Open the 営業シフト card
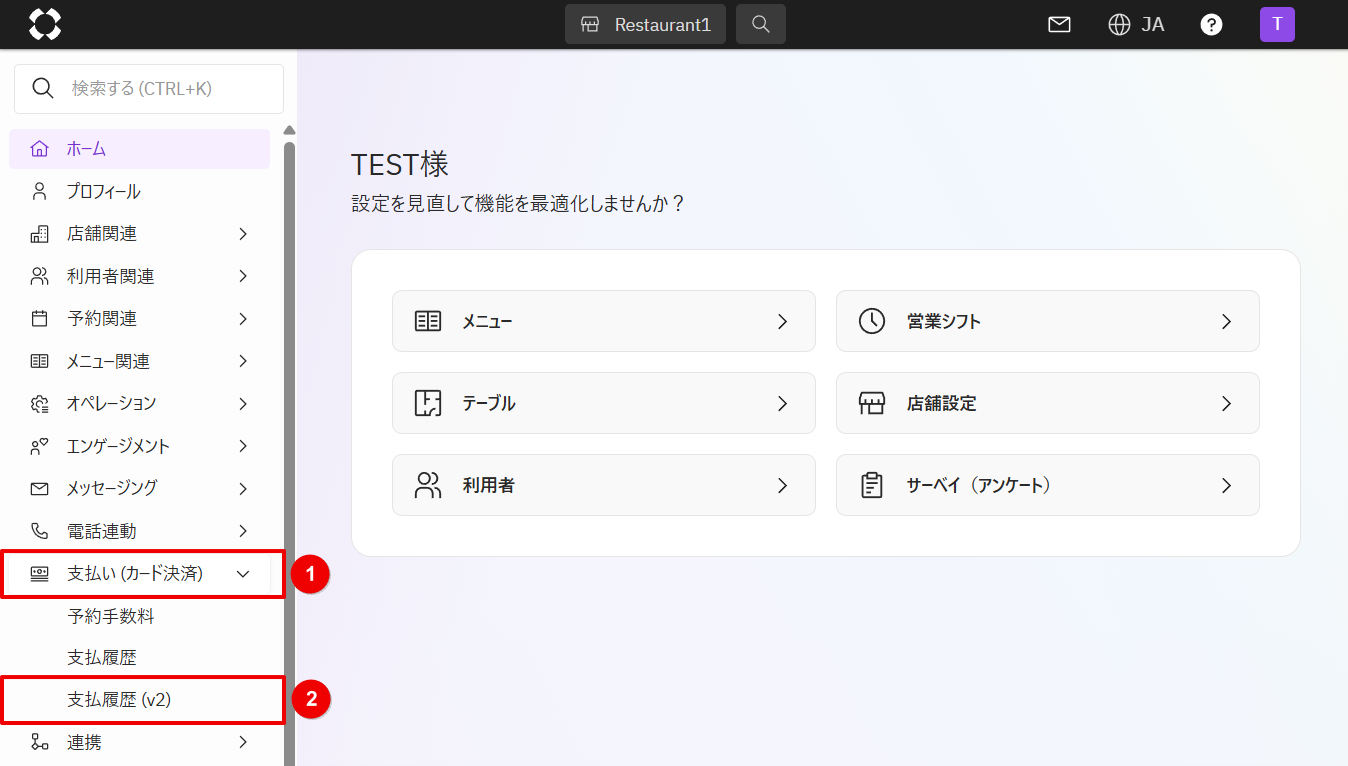 1048,321
